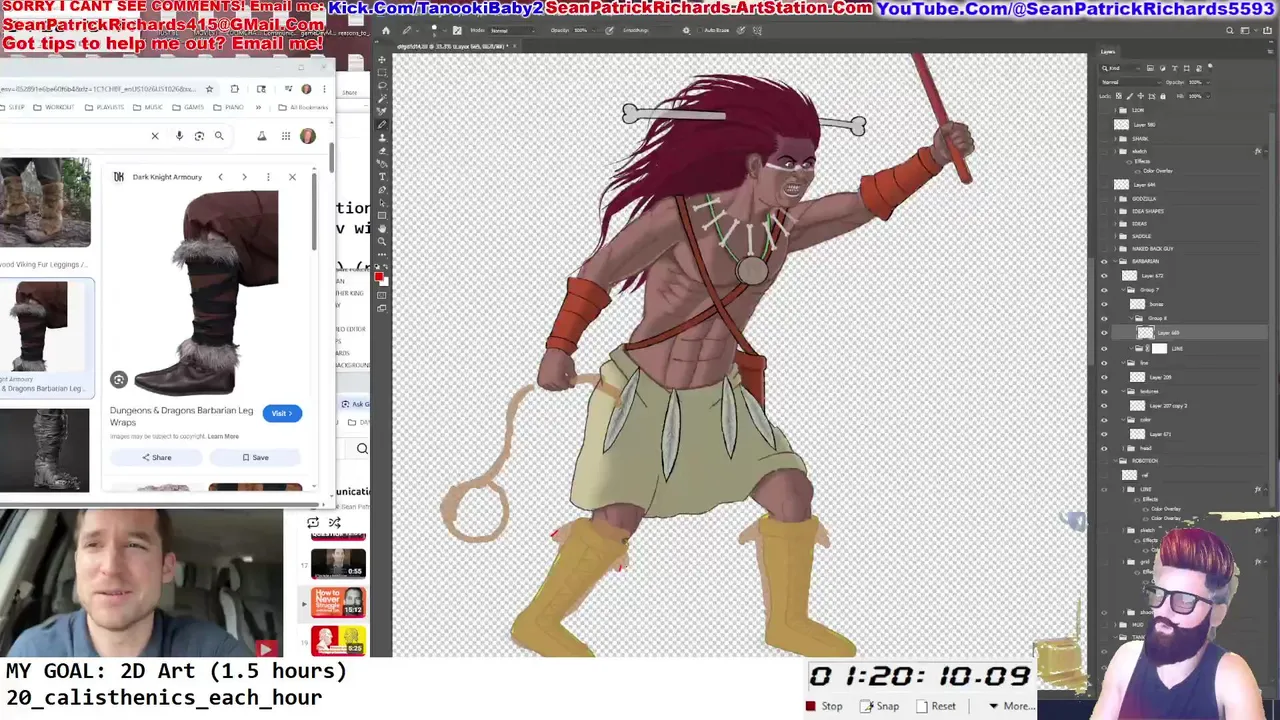This screenshot has height=720, width=1280.
Task: Expand the GODZILLA group
Action: [1115, 199]
